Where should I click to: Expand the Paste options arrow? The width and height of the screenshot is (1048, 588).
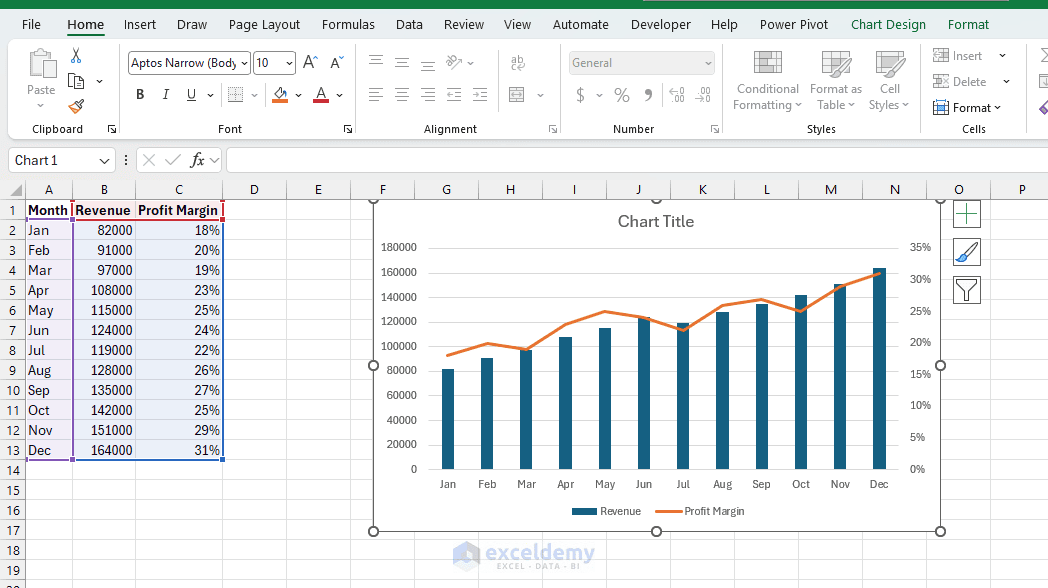point(41,106)
